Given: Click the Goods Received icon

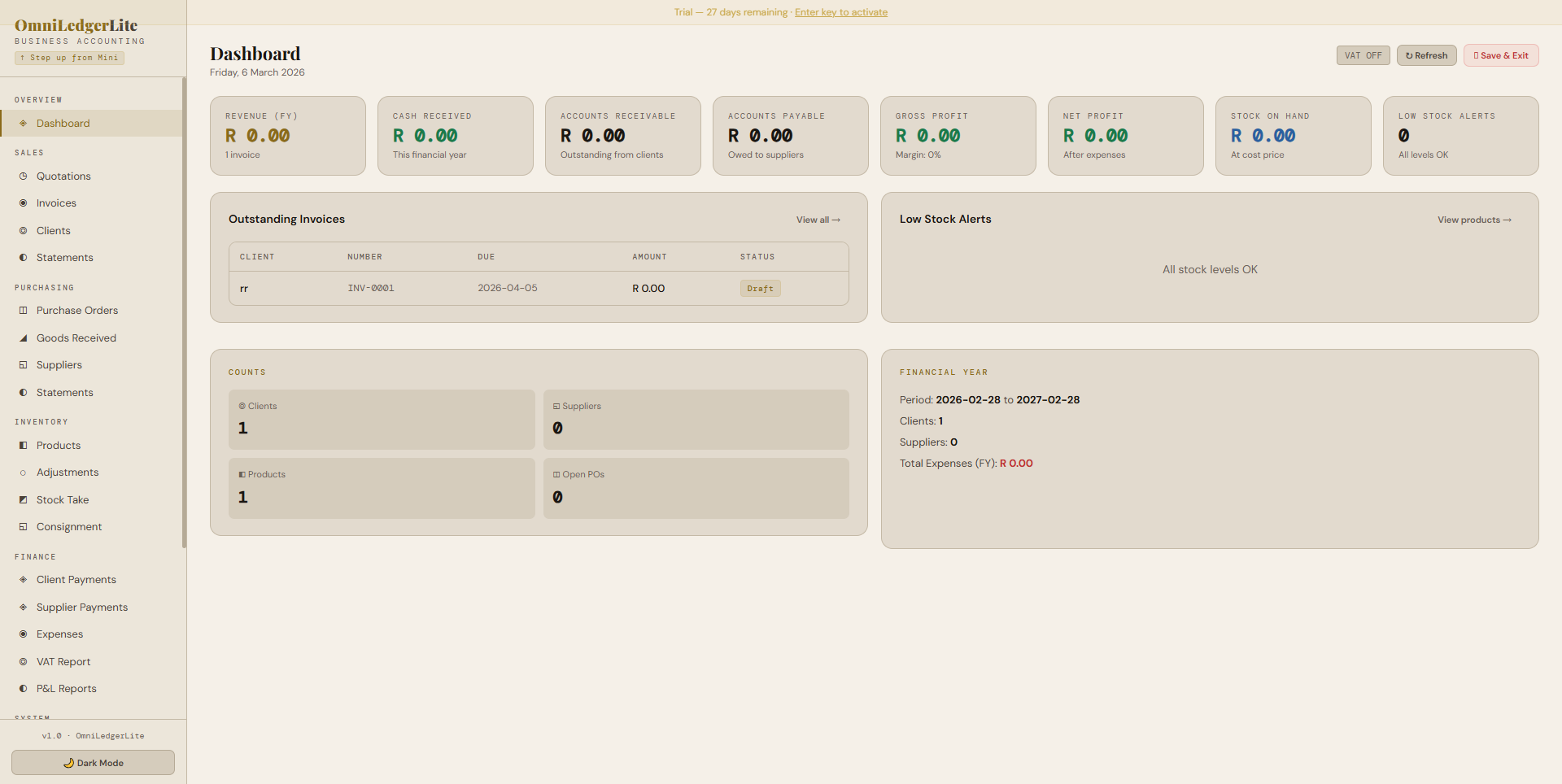Looking at the screenshot, I should [x=23, y=338].
